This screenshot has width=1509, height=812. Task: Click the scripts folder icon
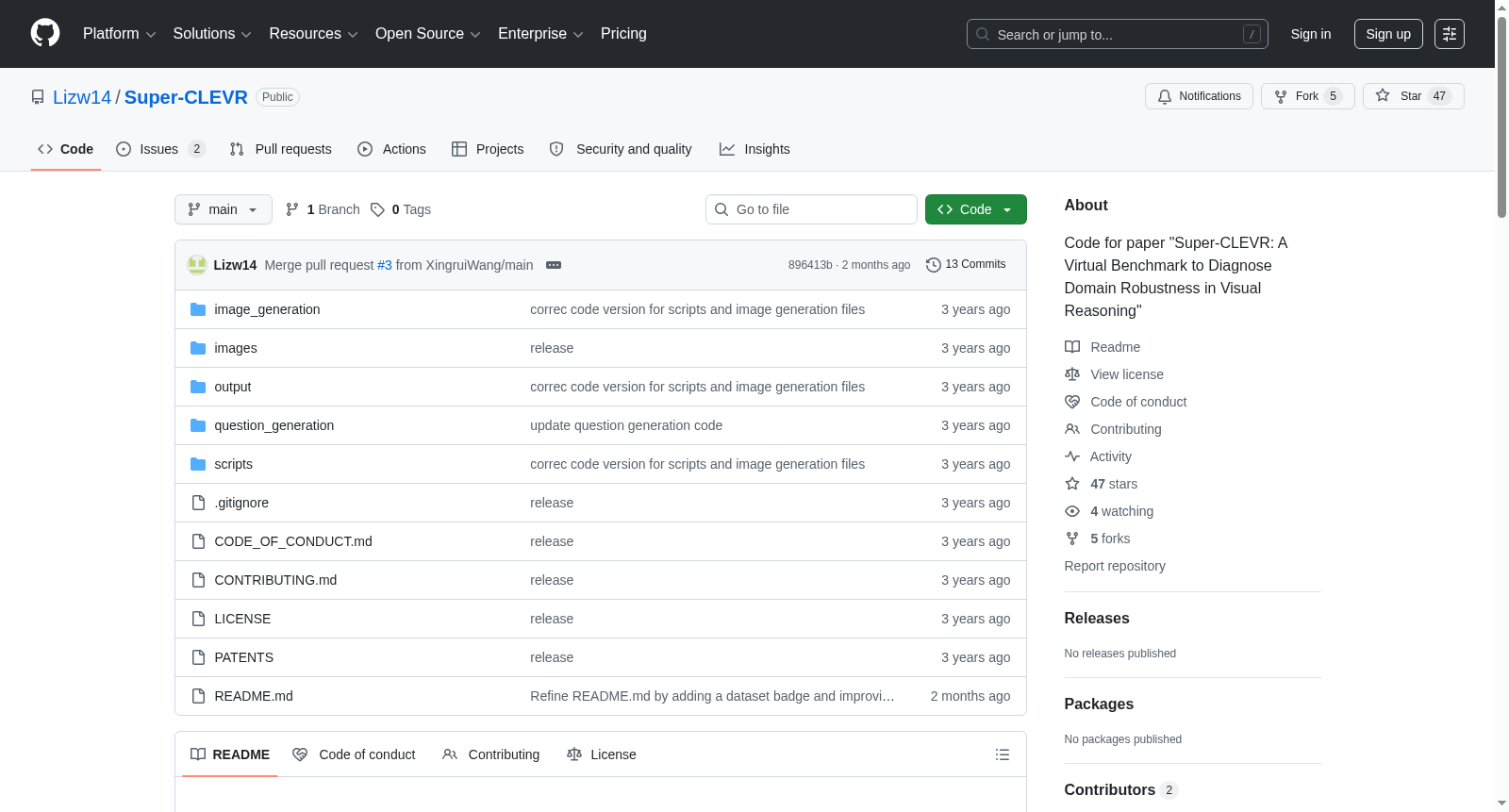point(198,464)
